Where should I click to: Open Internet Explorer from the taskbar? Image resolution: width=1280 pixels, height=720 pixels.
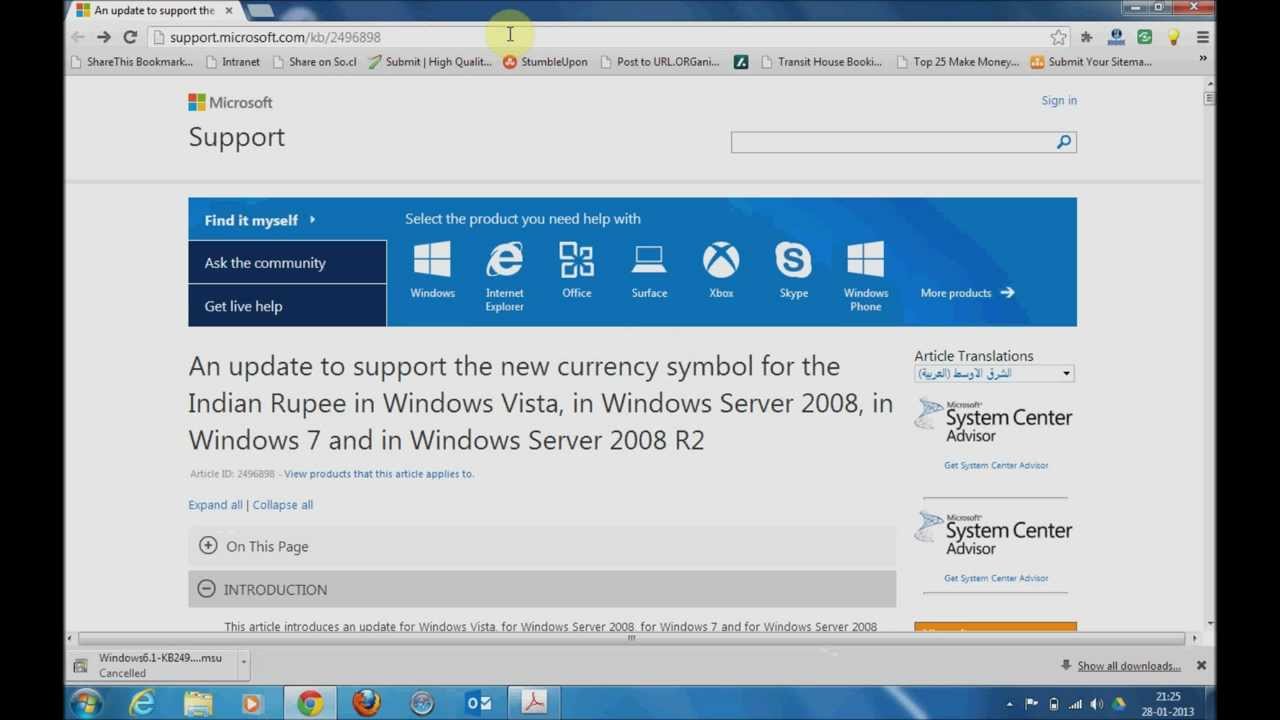click(142, 704)
